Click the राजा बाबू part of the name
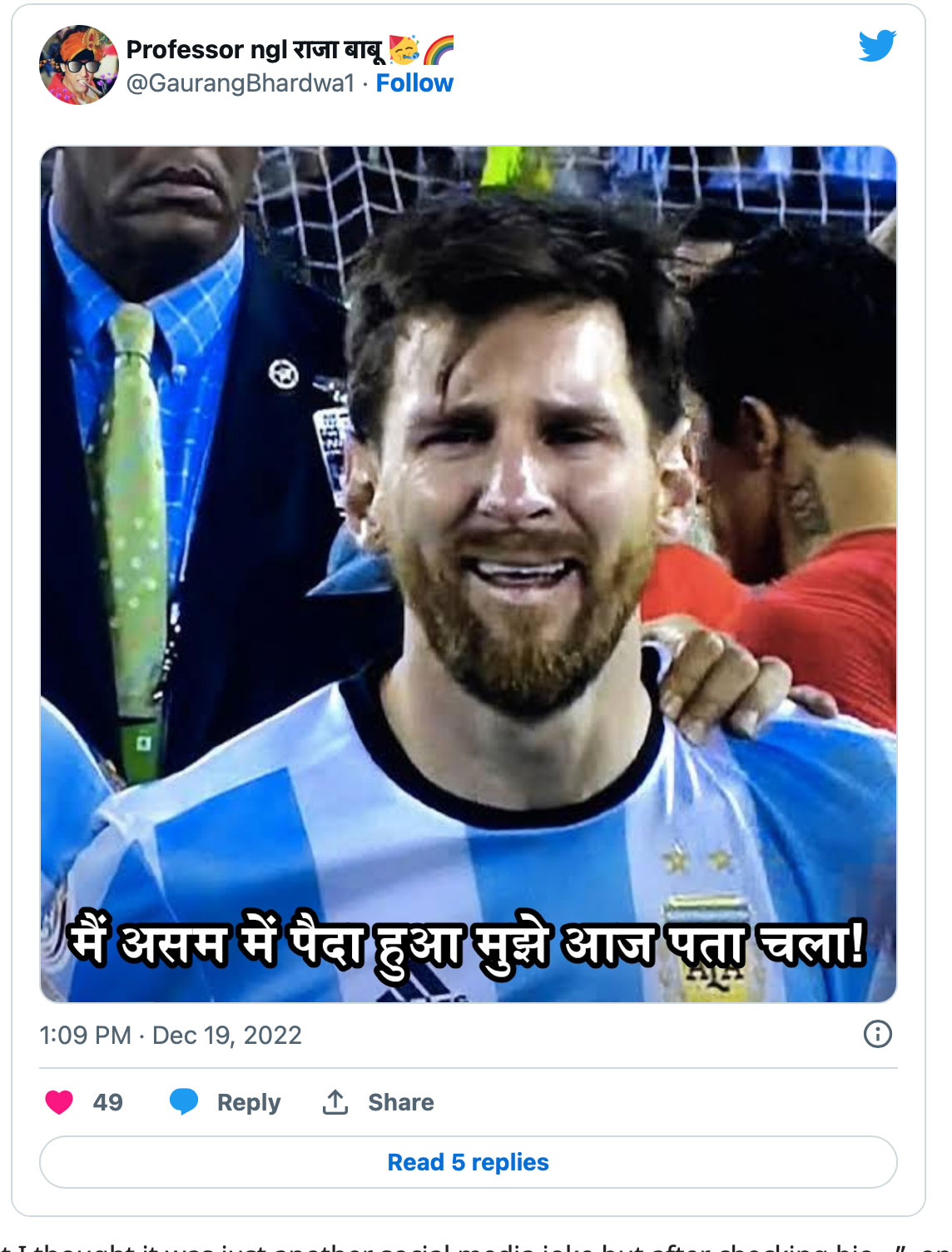Screen dimensions: 952x1252 pyautogui.click(x=338, y=50)
